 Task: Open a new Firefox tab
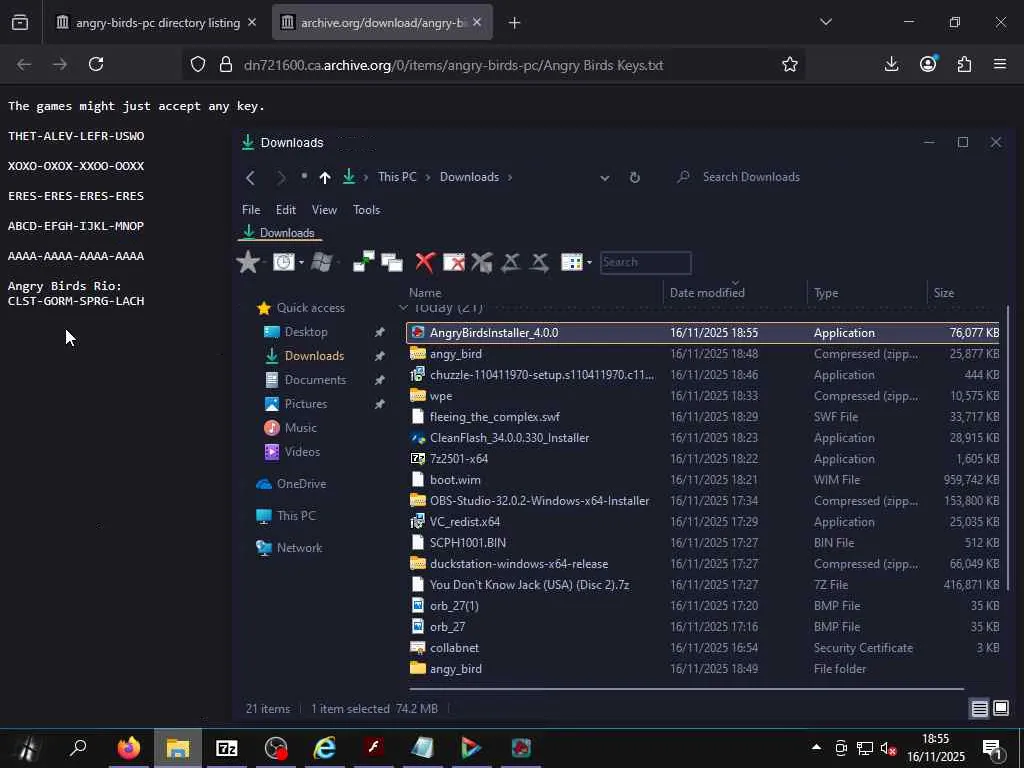[x=515, y=23]
